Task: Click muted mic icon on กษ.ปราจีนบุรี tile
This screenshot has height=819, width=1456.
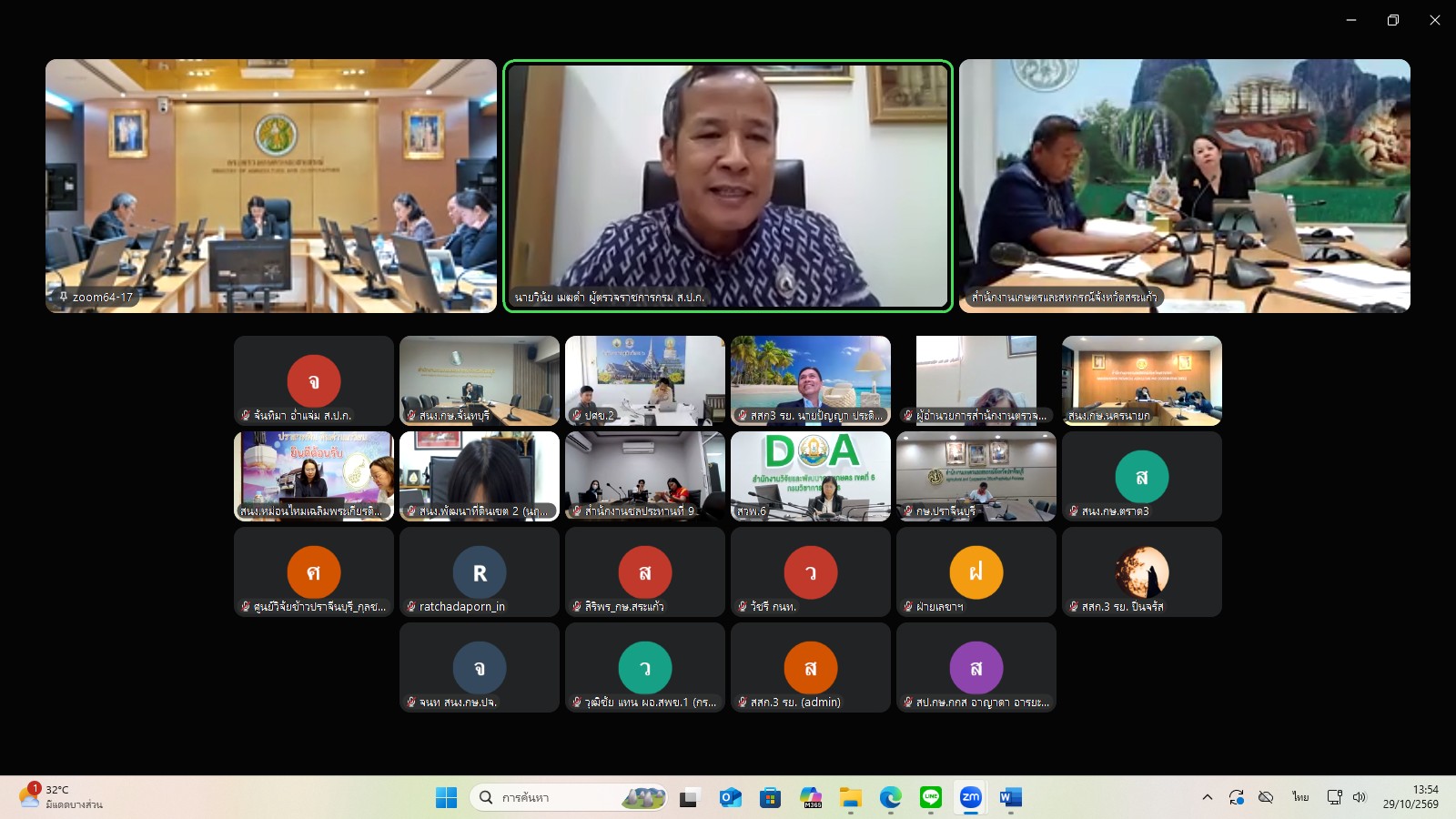Action: click(908, 511)
